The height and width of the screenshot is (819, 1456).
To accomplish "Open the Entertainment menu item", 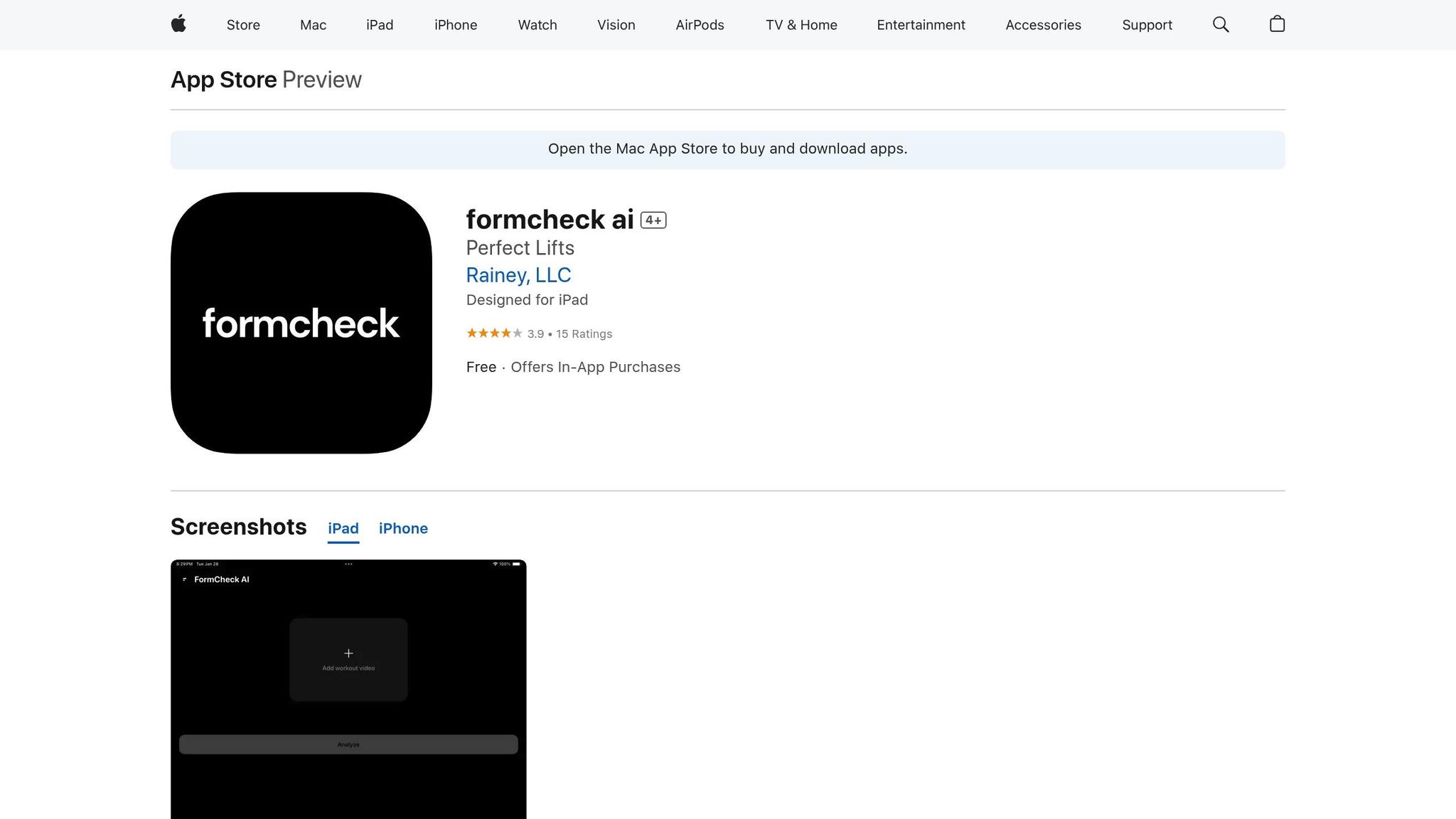I will [921, 24].
